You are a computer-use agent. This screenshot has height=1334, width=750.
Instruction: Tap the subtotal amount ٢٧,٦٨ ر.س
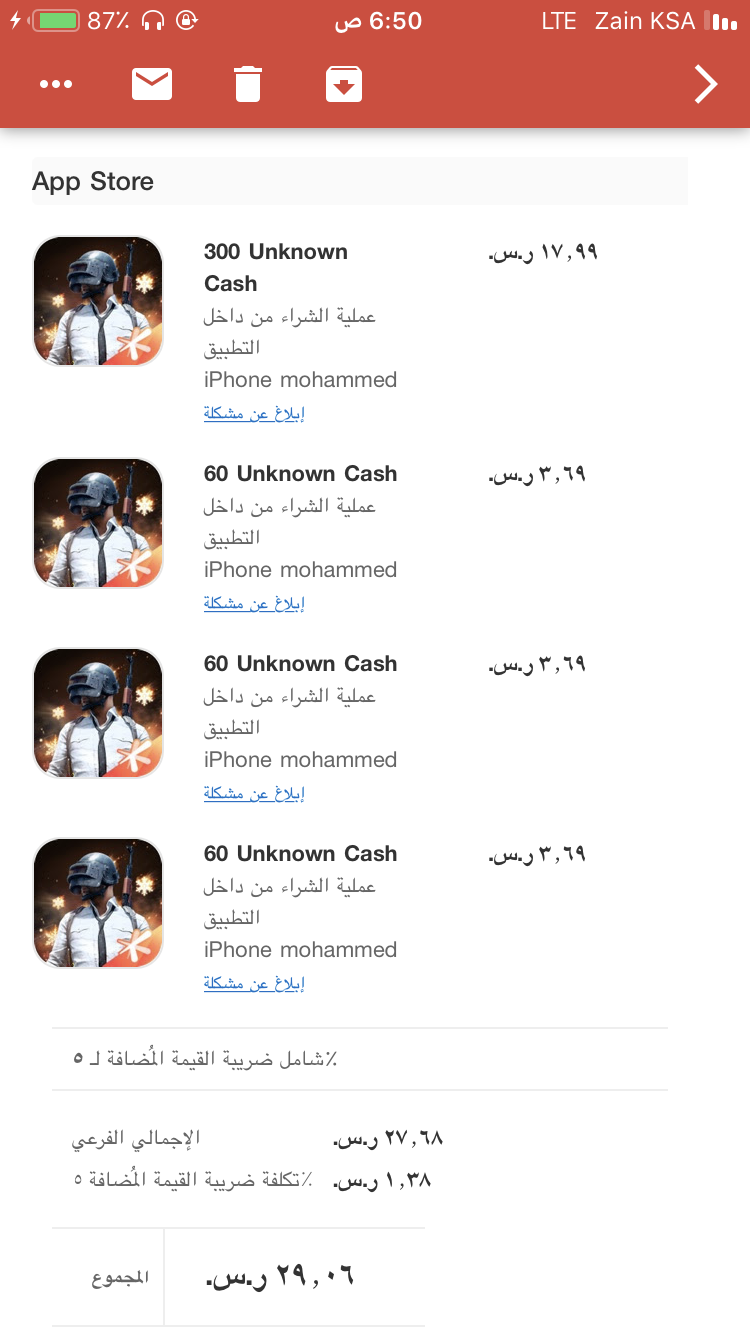(x=388, y=1138)
